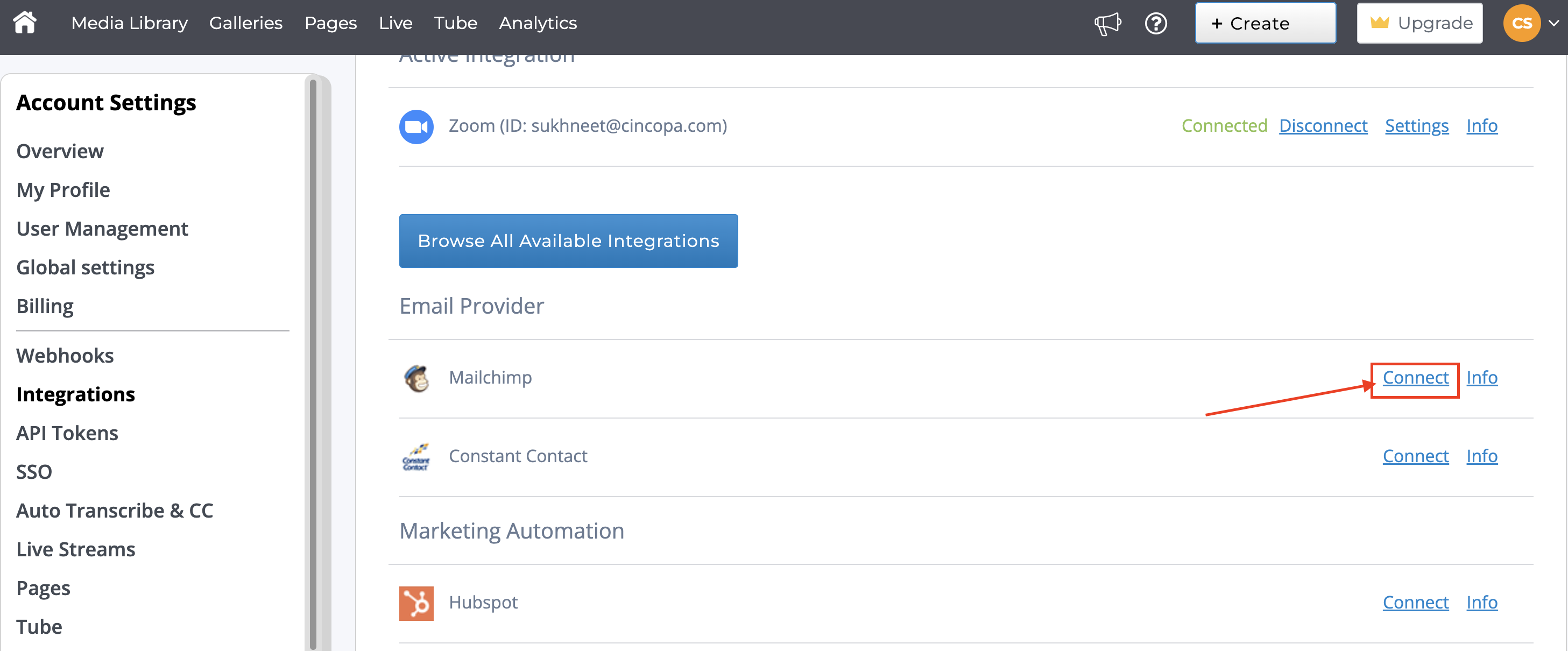Click the CS user avatar
The image size is (1568, 651).
click(1521, 23)
